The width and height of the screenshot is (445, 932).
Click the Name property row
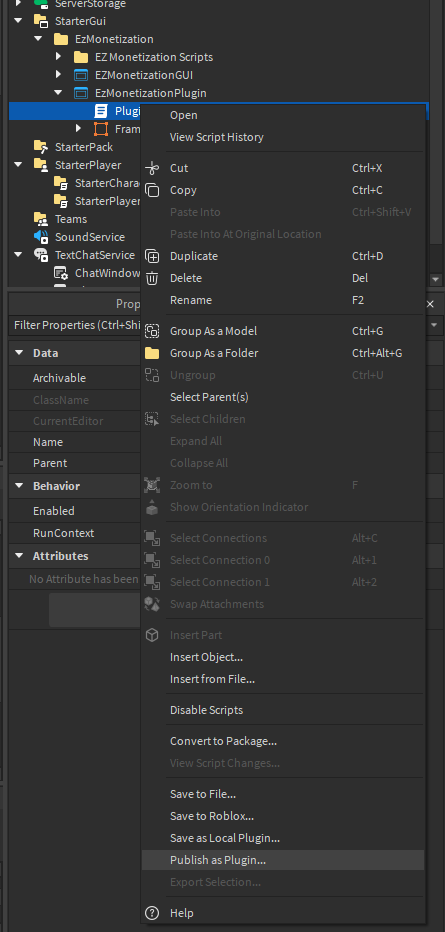(x=75, y=442)
